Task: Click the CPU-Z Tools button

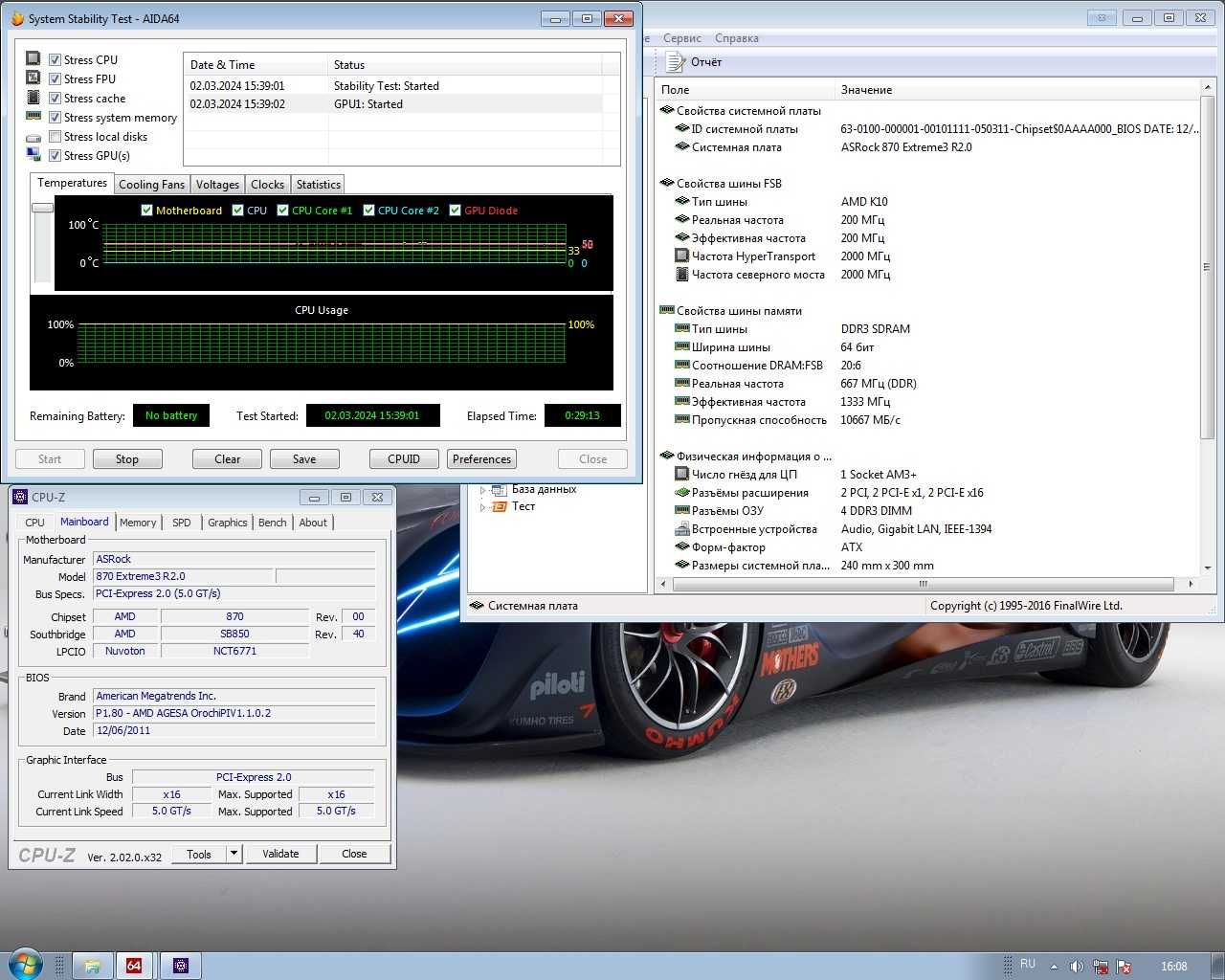Action: 199,854
